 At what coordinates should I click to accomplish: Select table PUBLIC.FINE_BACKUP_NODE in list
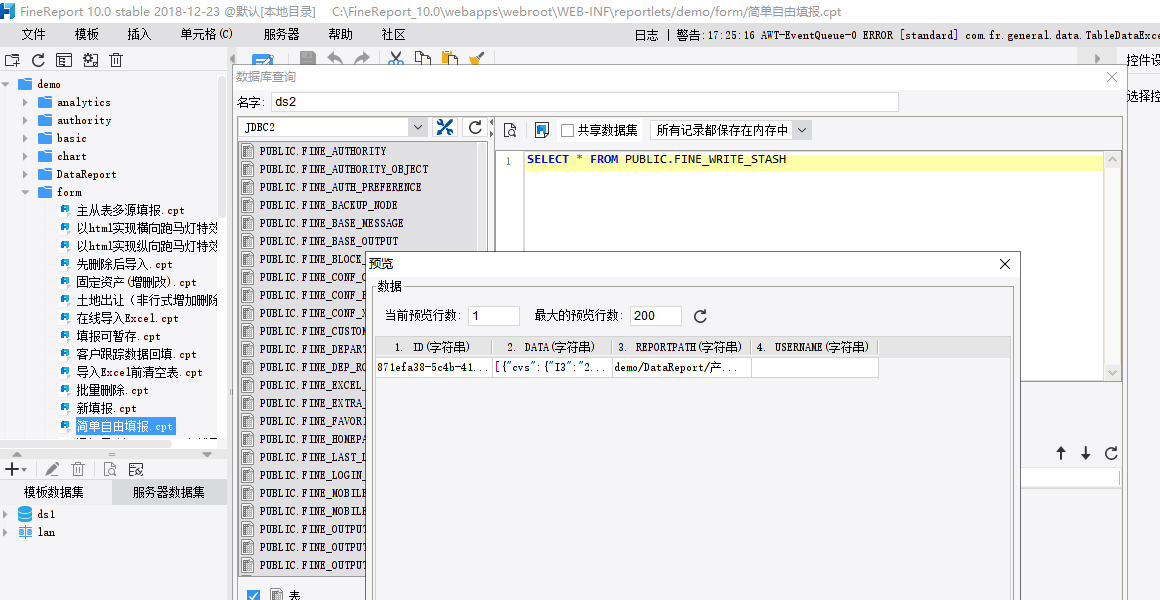pos(328,205)
